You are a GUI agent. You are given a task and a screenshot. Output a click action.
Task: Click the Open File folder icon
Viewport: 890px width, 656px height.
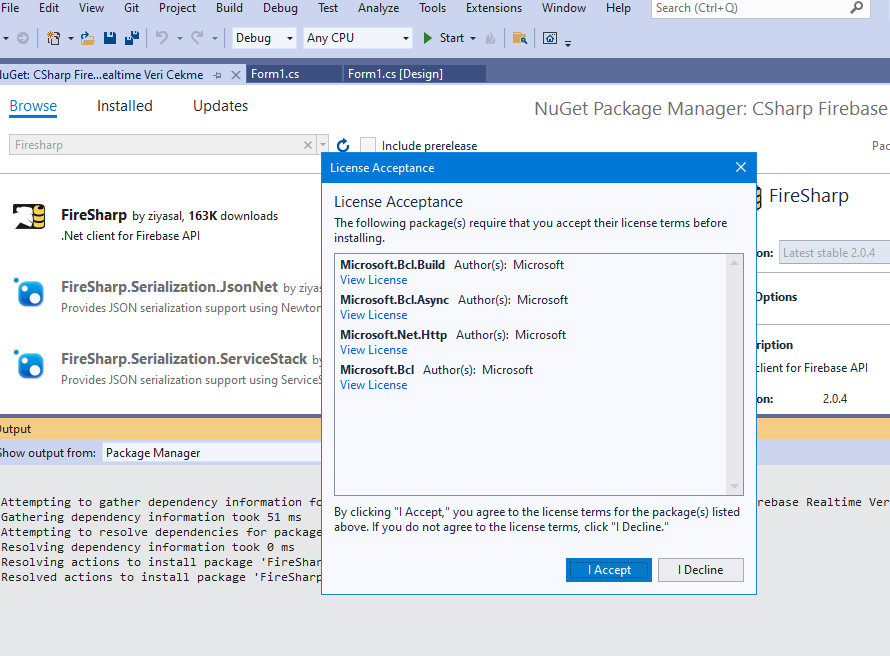coord(87,38)
